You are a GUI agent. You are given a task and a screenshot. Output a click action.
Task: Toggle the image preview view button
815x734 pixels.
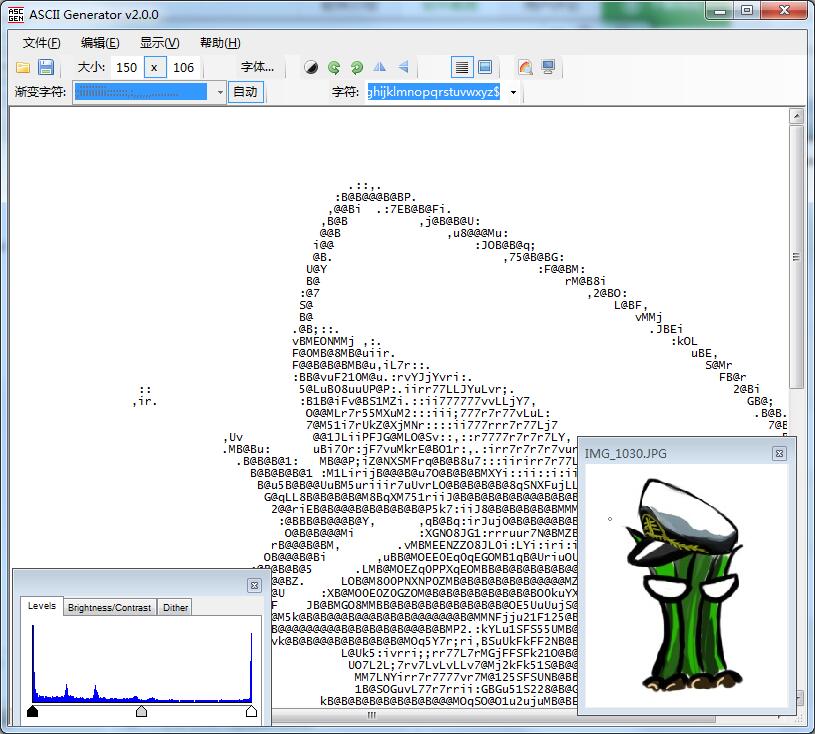tap(485, 68)
